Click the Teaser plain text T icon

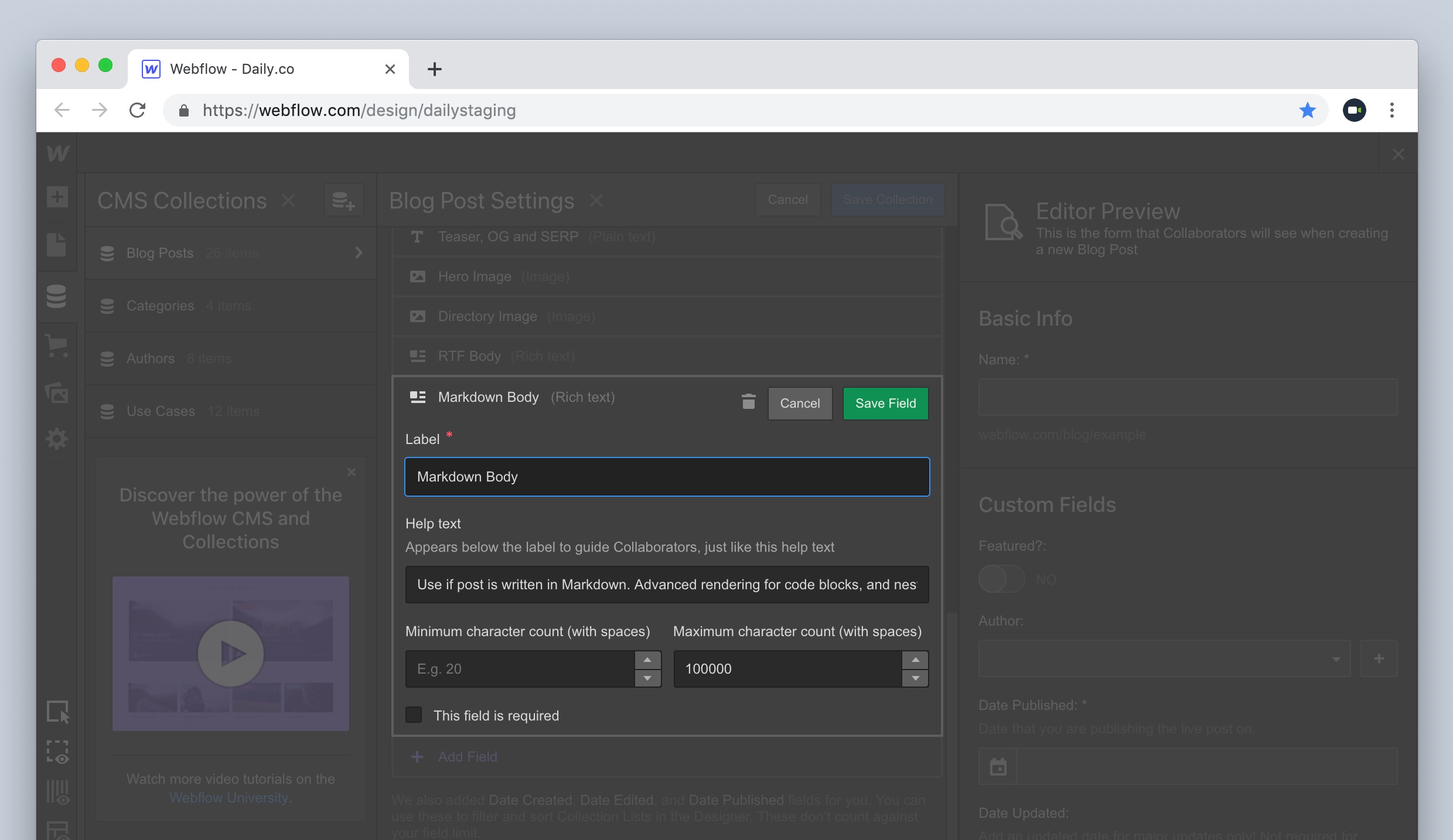[417, 237]
